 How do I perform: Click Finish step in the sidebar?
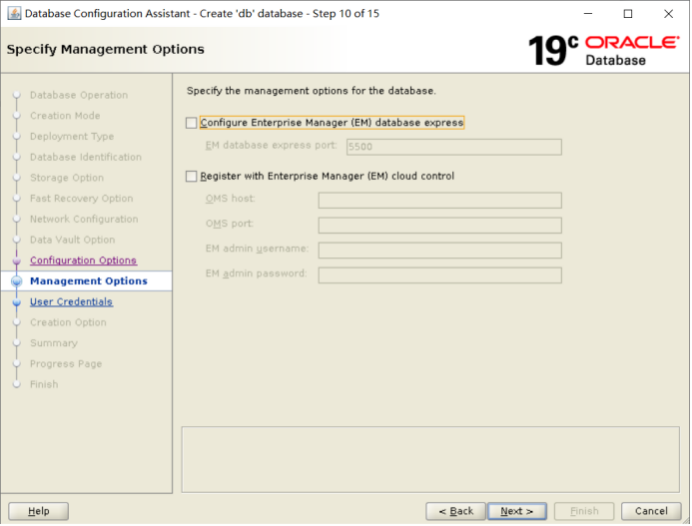tap(44, 384)
